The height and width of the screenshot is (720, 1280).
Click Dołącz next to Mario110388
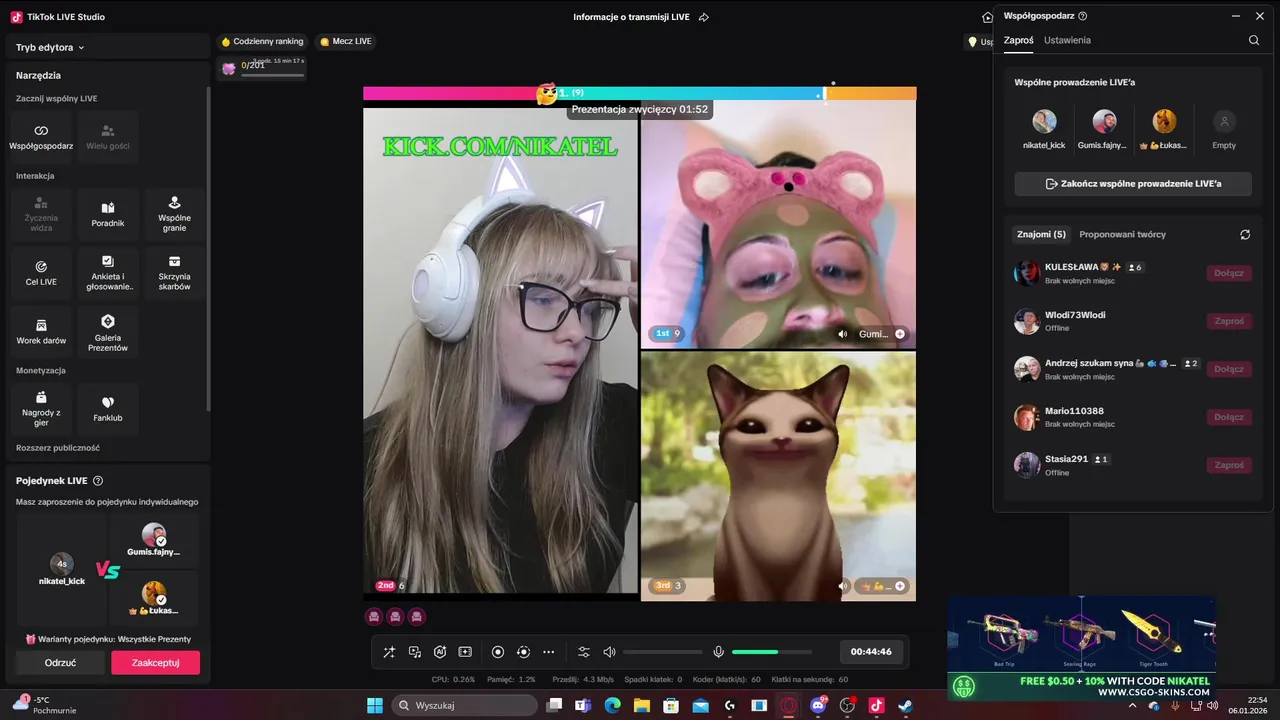click(1229, 417)
